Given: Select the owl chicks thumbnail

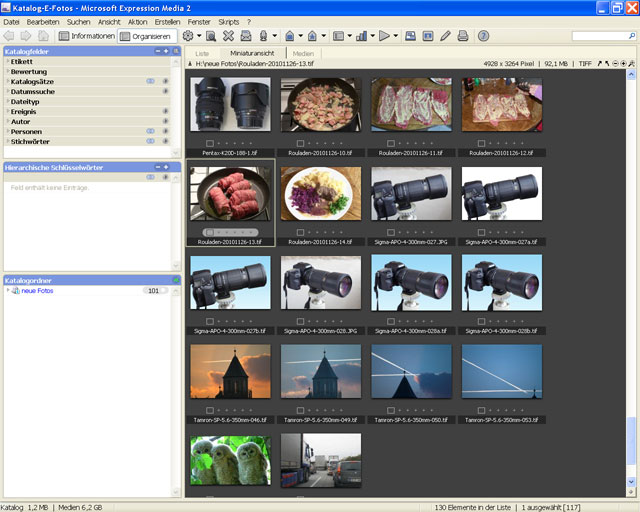Looking at the screenshot, I should [x=228, y=459].
